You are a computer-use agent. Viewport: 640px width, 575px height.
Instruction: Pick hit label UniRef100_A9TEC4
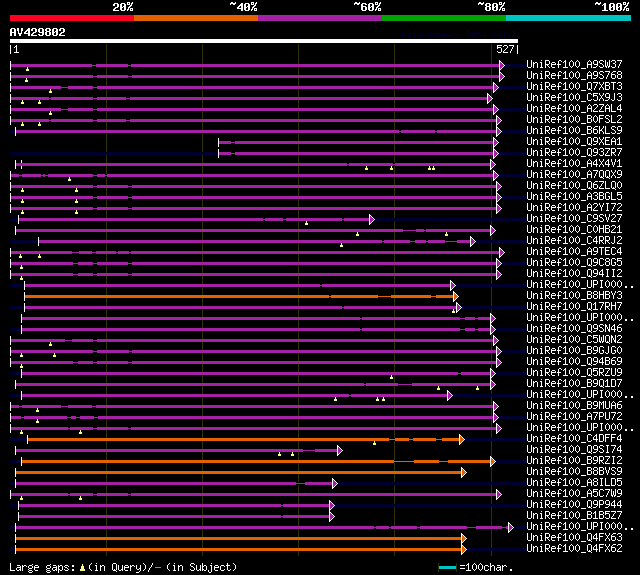click(x=574, y=252)
